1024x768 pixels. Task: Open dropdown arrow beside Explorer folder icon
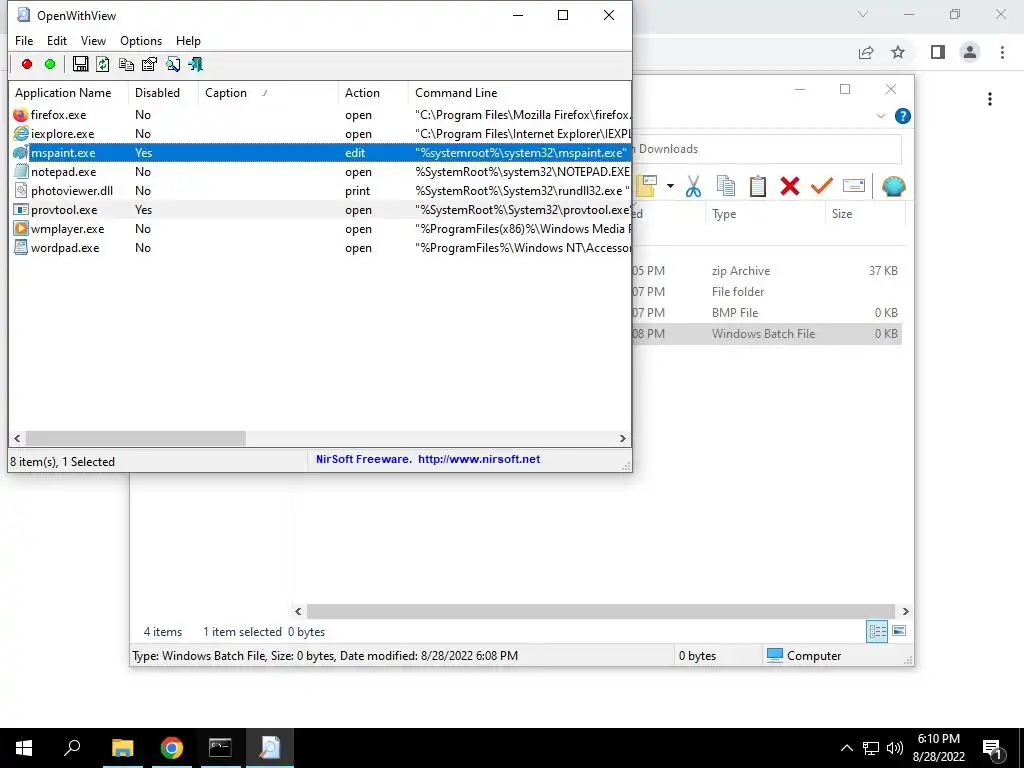click(x=670, y=187)
